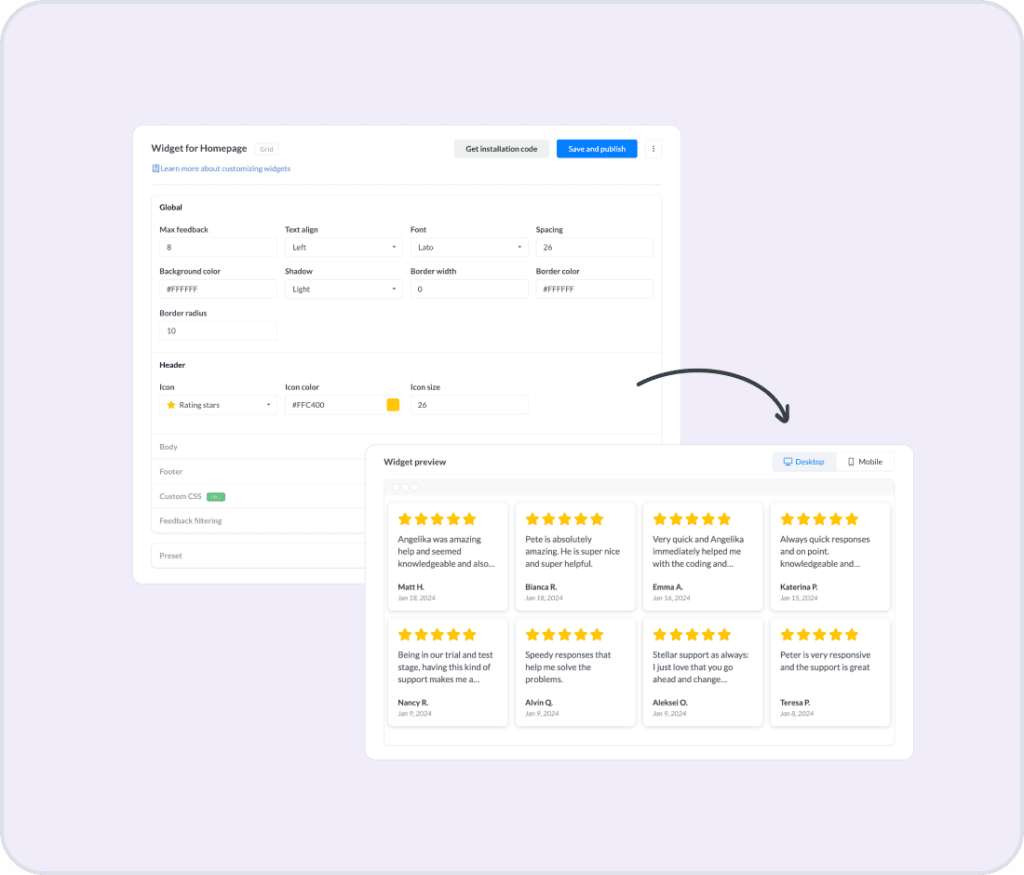Viewport: 1024px width, 875px height.
Task: Click the five-star rating on Matt H.'s review
Action: pyautogui.click(x=437, y=519)
